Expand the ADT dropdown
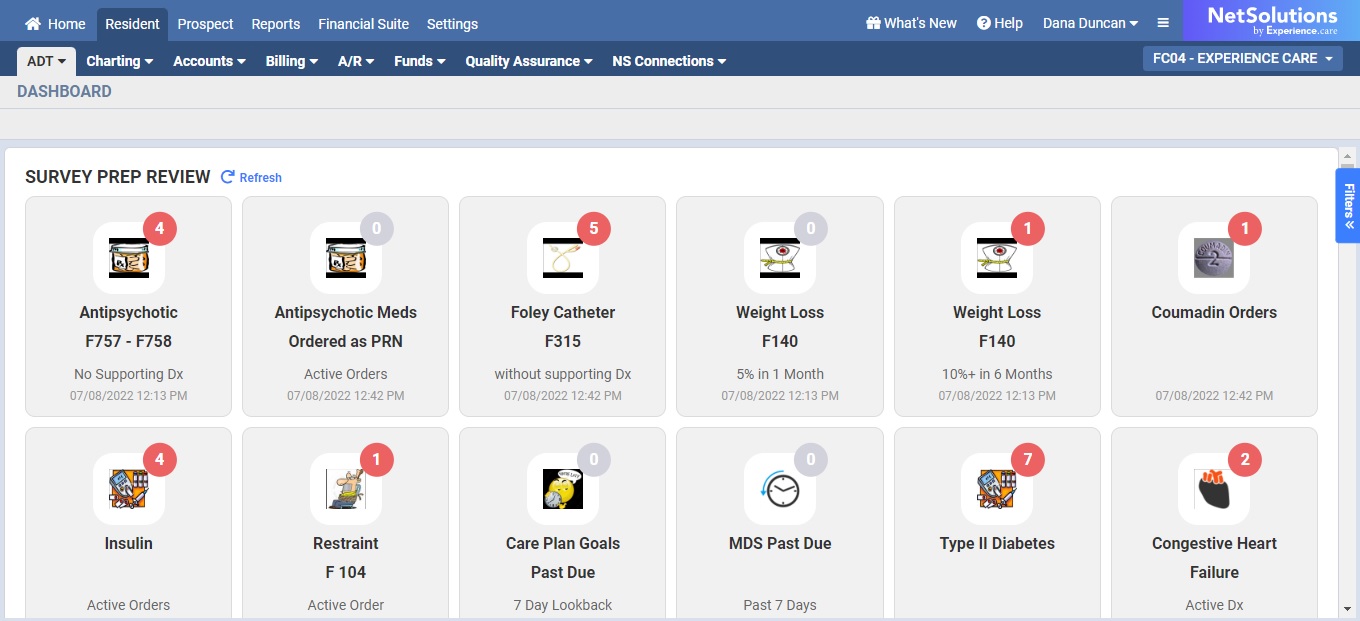The height and width of the screenshot is (621, 1360). (x=46, y=61)
